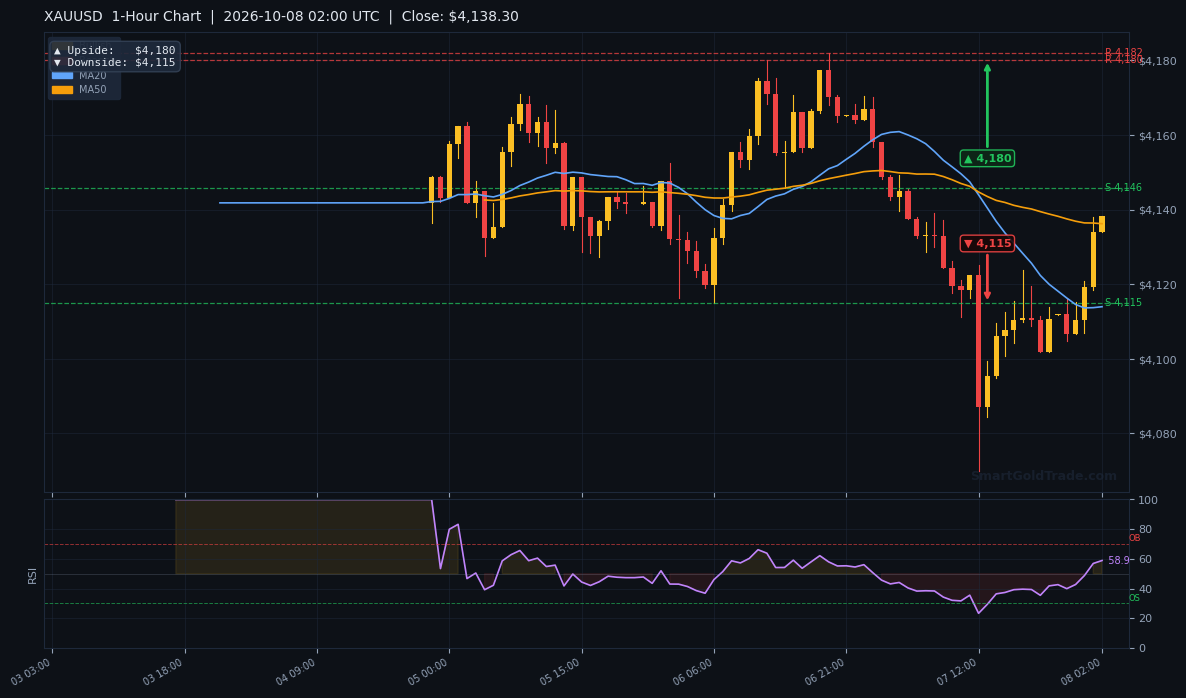1186x698 pixels.
Task: Click the XAUUSD 1-Hour Chart title
Action: tap(123, 17)
